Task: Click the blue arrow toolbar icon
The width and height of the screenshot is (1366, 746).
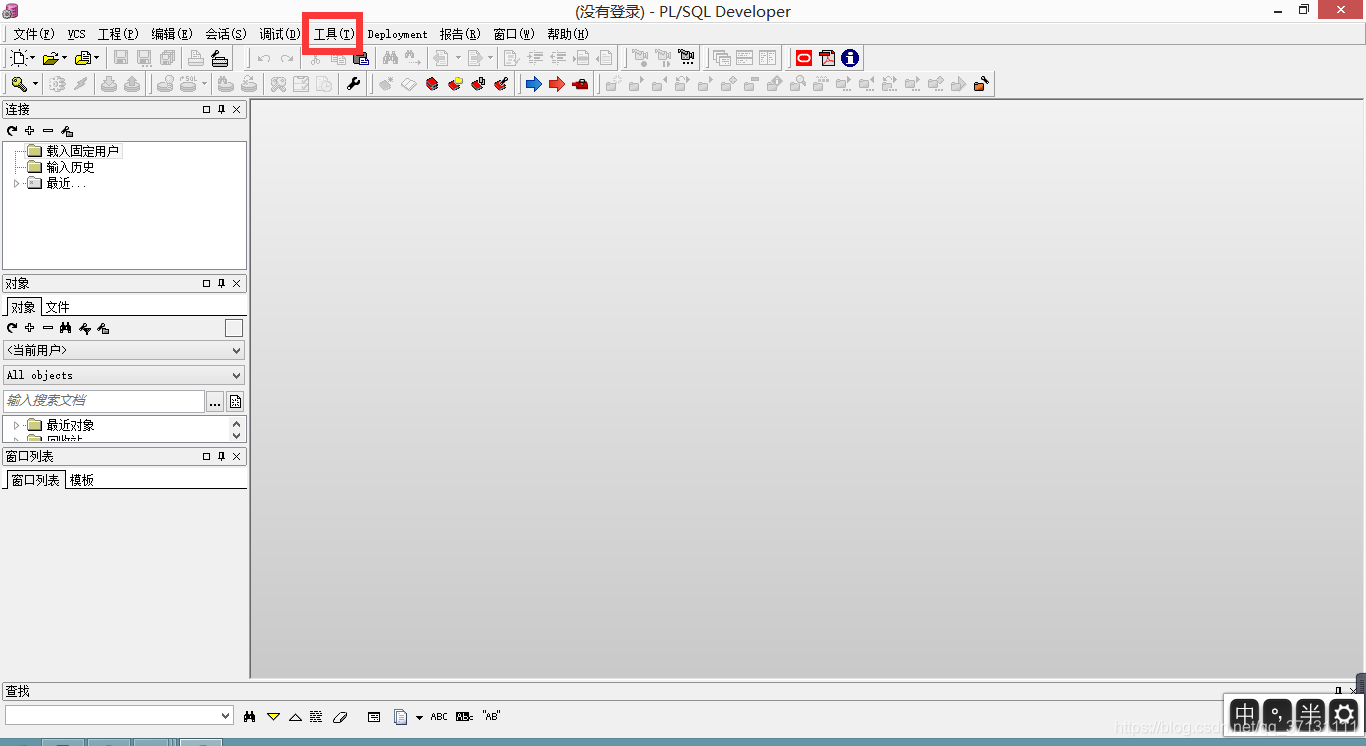Action: [x=533, y=84]
